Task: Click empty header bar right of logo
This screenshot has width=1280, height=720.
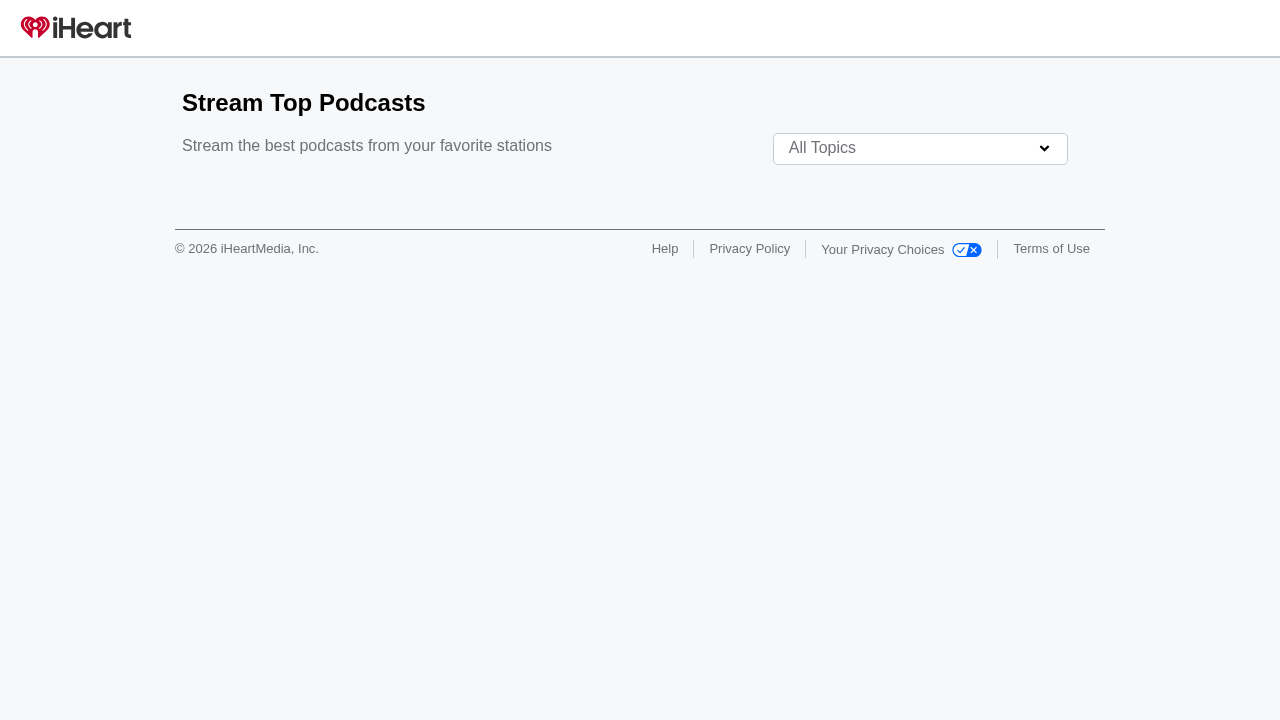Action: coord(700,28)
